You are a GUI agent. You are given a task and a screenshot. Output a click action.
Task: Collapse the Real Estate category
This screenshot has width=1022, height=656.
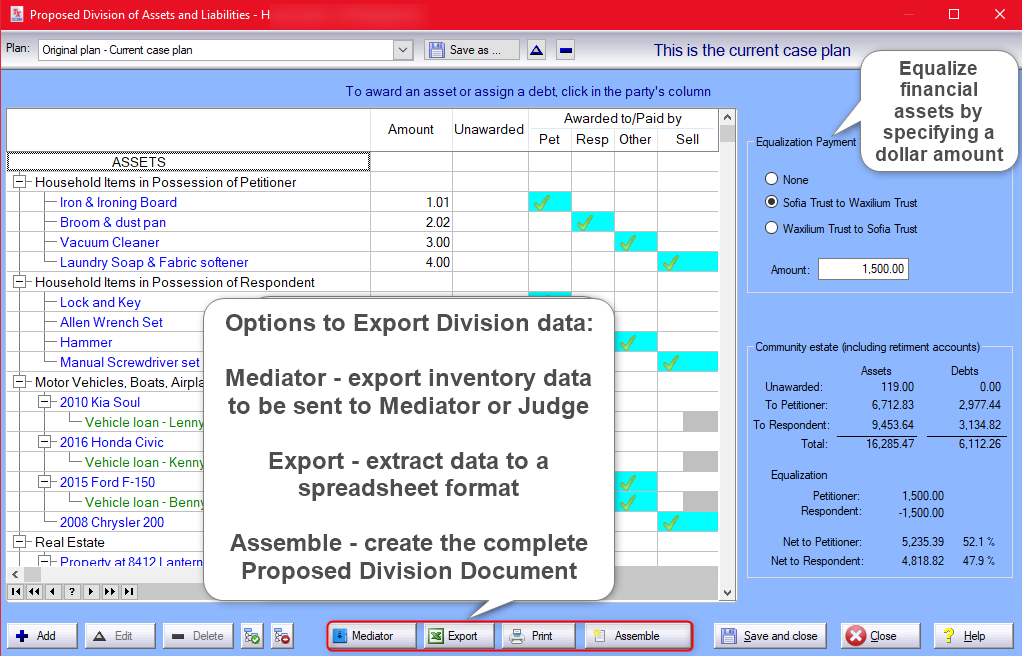coord(19,542)
